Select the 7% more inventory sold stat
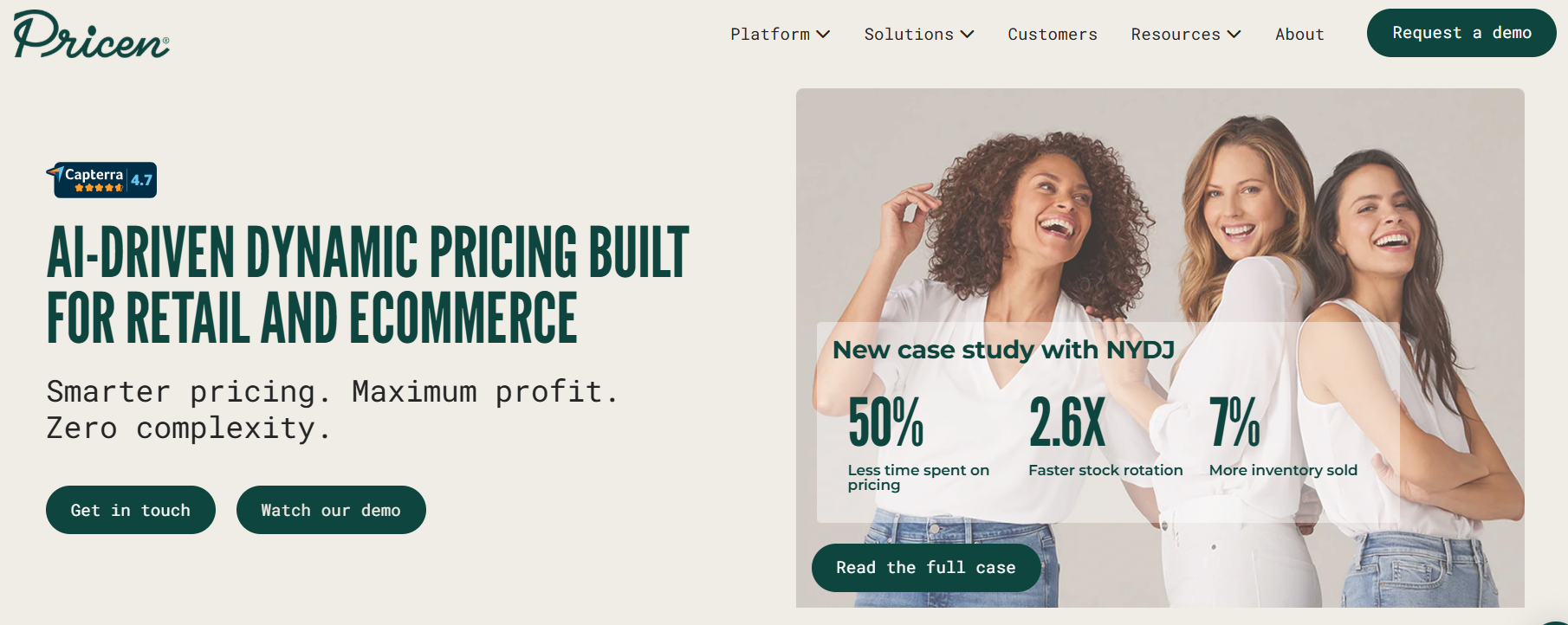 [x=1234, y=423]
